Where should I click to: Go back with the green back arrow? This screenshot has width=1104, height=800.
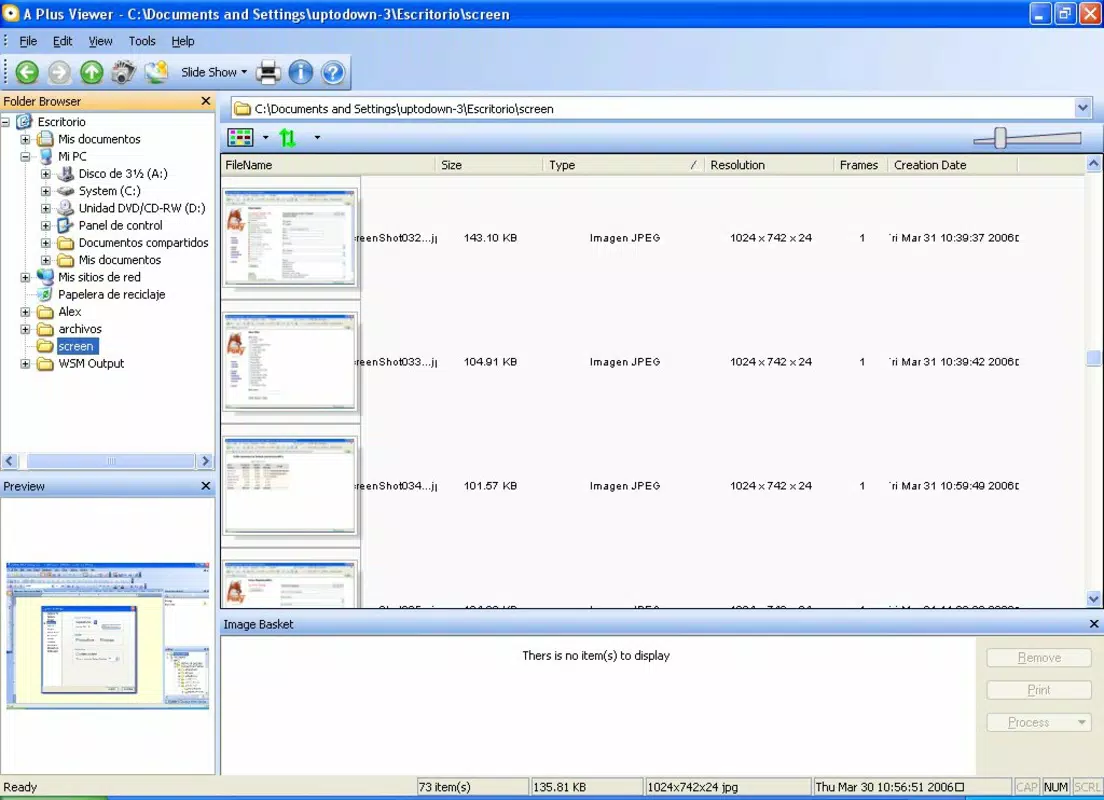tap(27, 72)
